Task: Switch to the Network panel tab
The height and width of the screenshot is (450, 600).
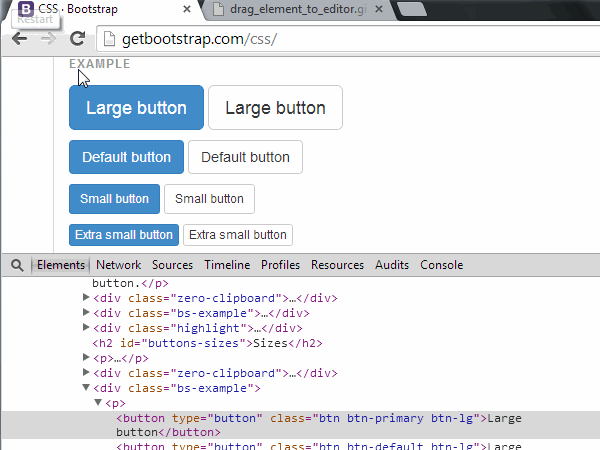Action: [x=118, y=265]
